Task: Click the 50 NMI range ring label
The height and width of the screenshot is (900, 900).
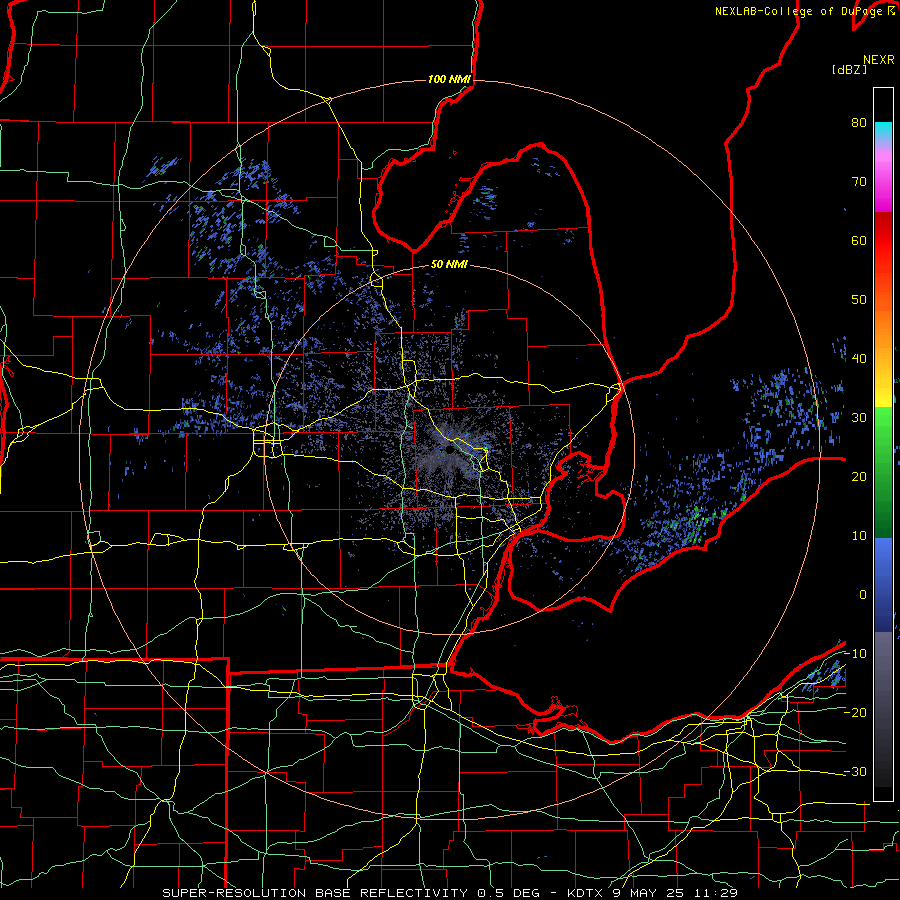Action: (x=449, y=265)
